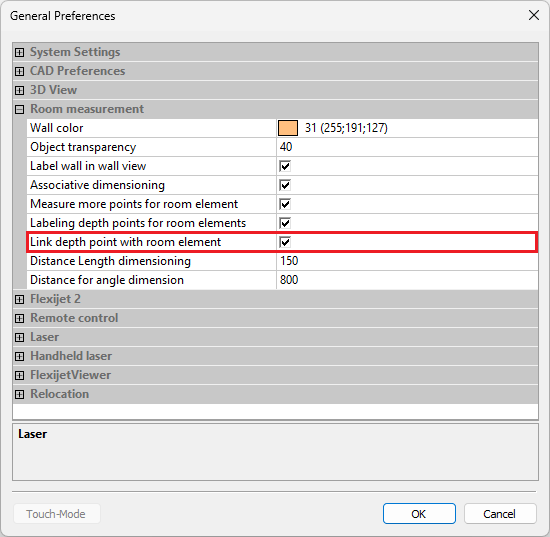The width and height of the screenshot is (550, 537).
Task: Expand the Flexijet 2 section
Action: (20, 300)
